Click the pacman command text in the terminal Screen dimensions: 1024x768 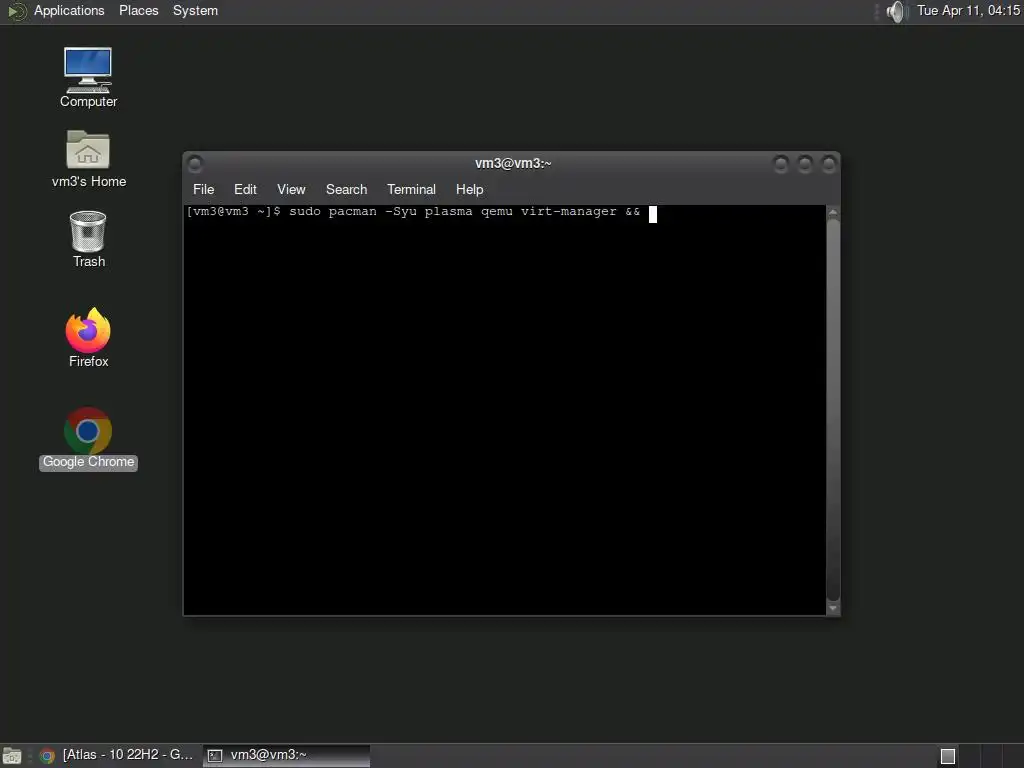pos(464,212)
